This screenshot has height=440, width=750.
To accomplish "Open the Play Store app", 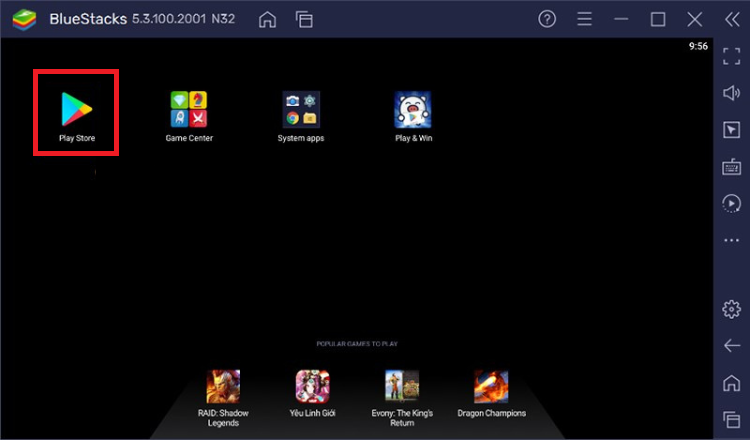I will 77,110.
